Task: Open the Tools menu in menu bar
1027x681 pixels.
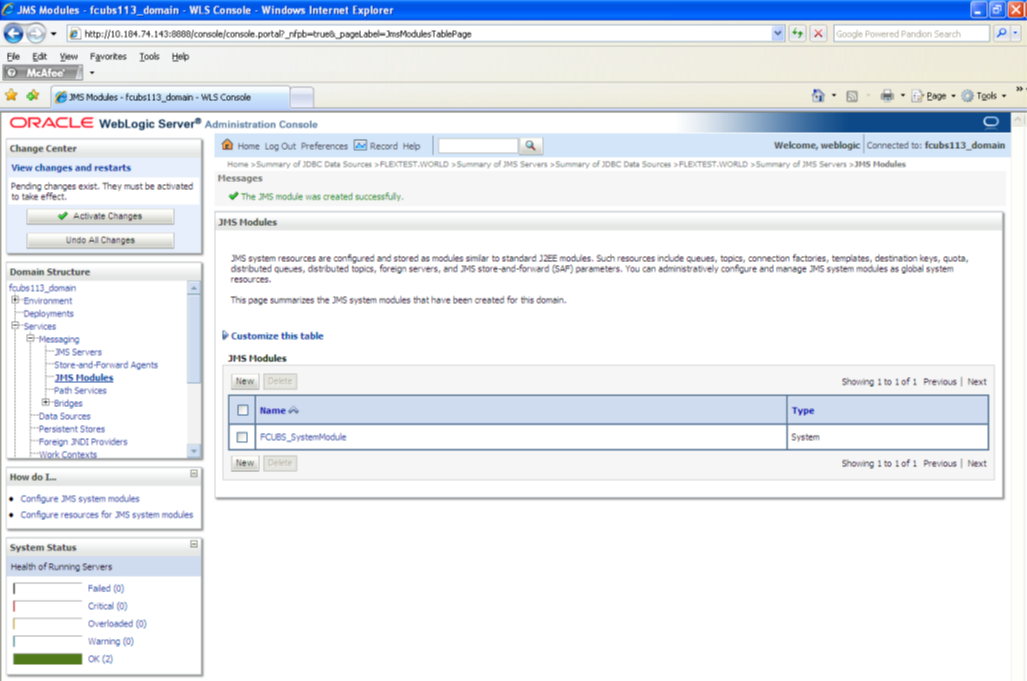Action: (x=149, y=56)
